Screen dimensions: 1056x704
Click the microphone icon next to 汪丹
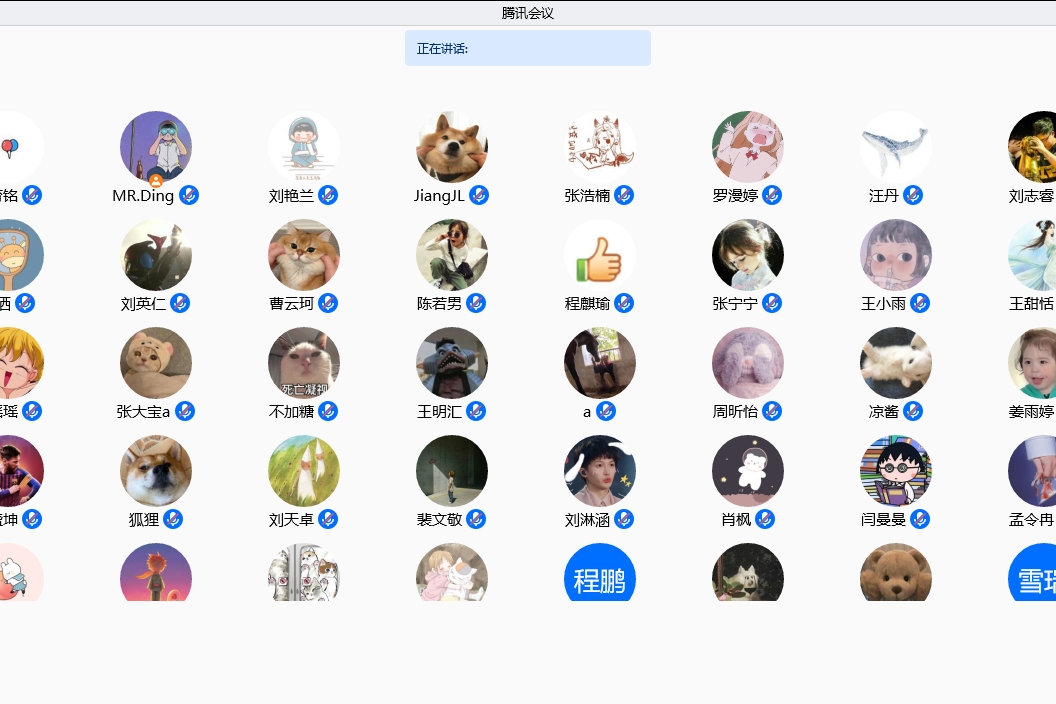coord(913,195)
